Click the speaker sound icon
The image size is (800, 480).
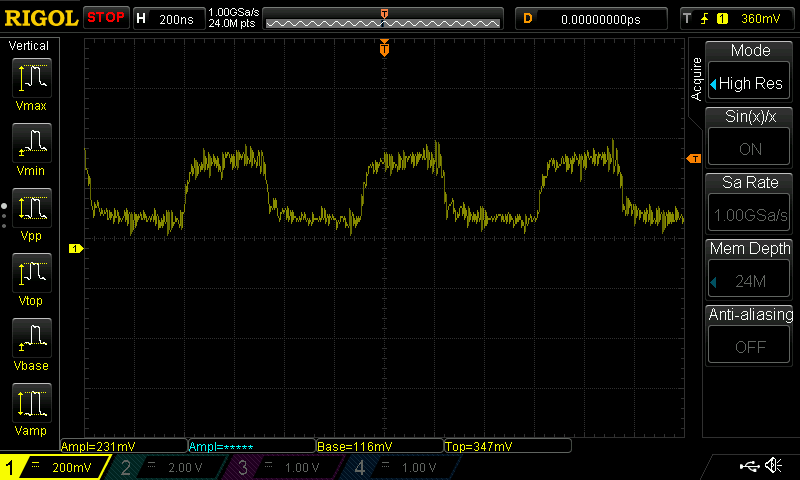click(773, 465)
